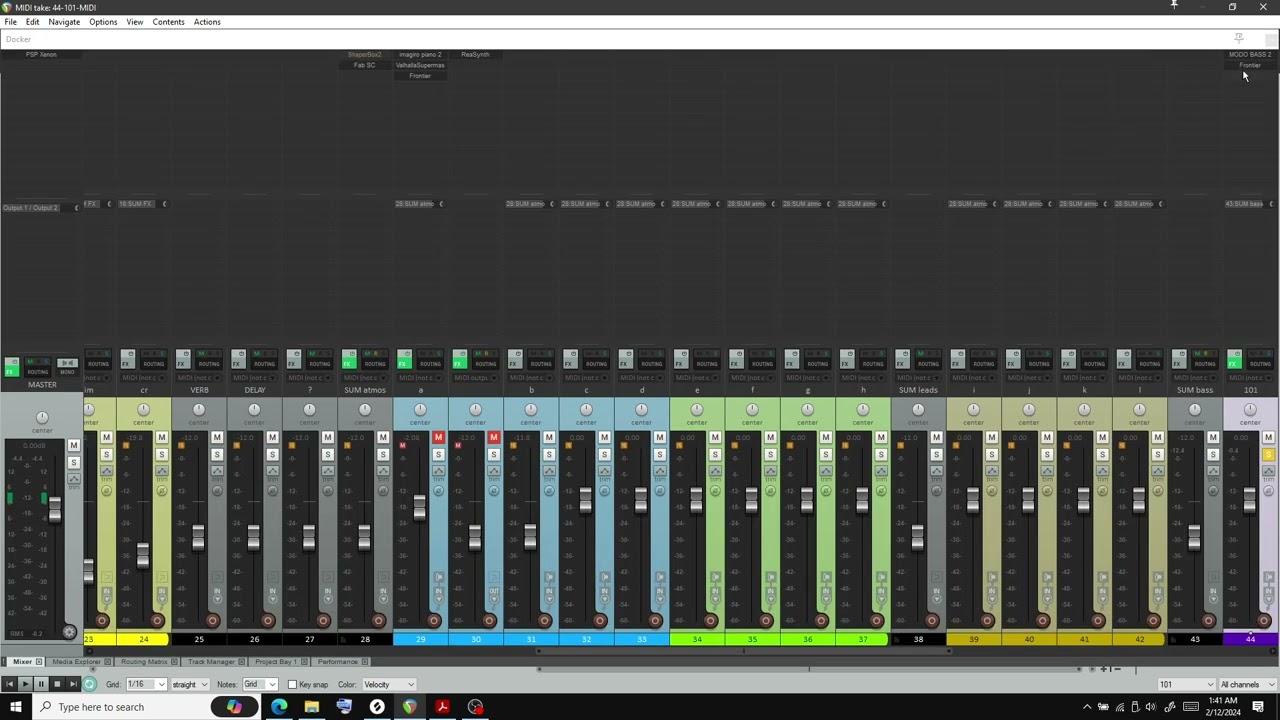
Task: Open the Grid 1/16 dropdown
Action: point(145,685)
